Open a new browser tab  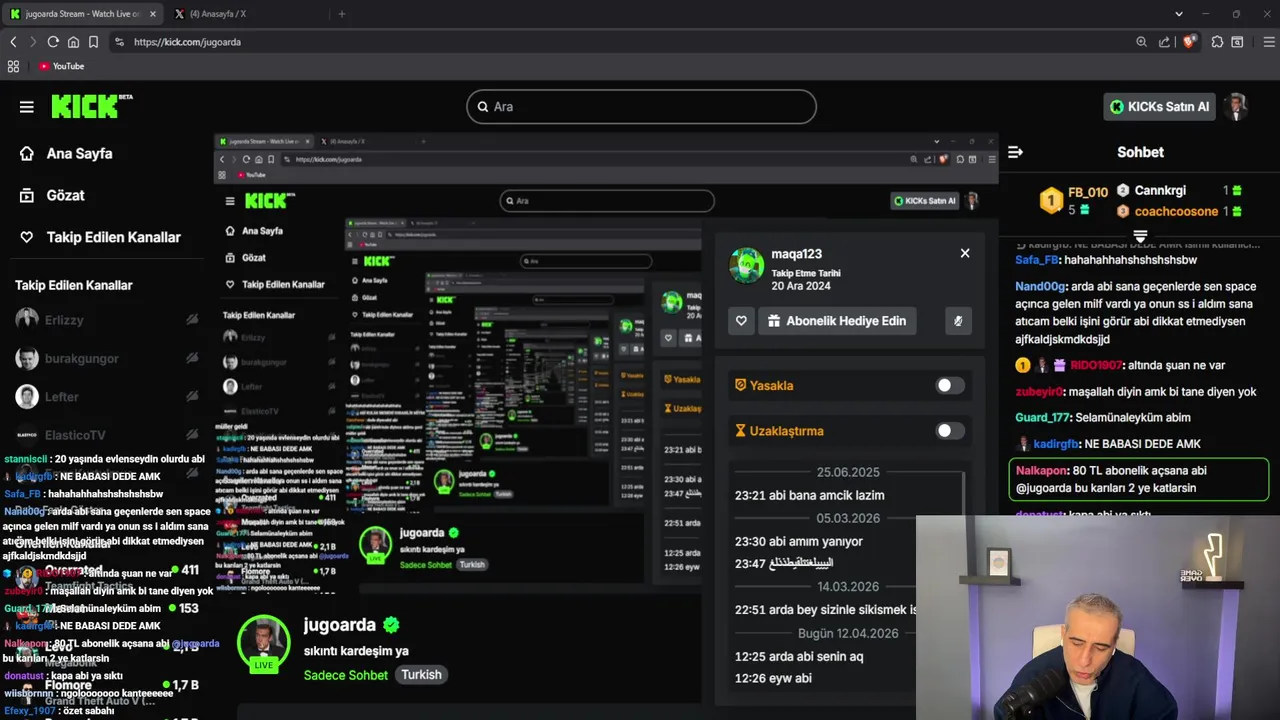point(342,14)
